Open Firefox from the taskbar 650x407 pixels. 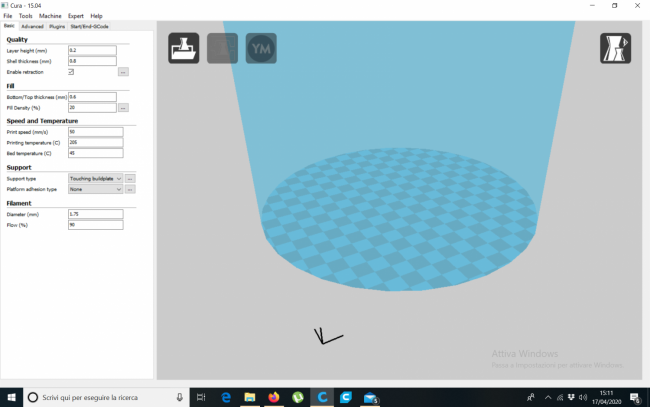click(274, 397)
